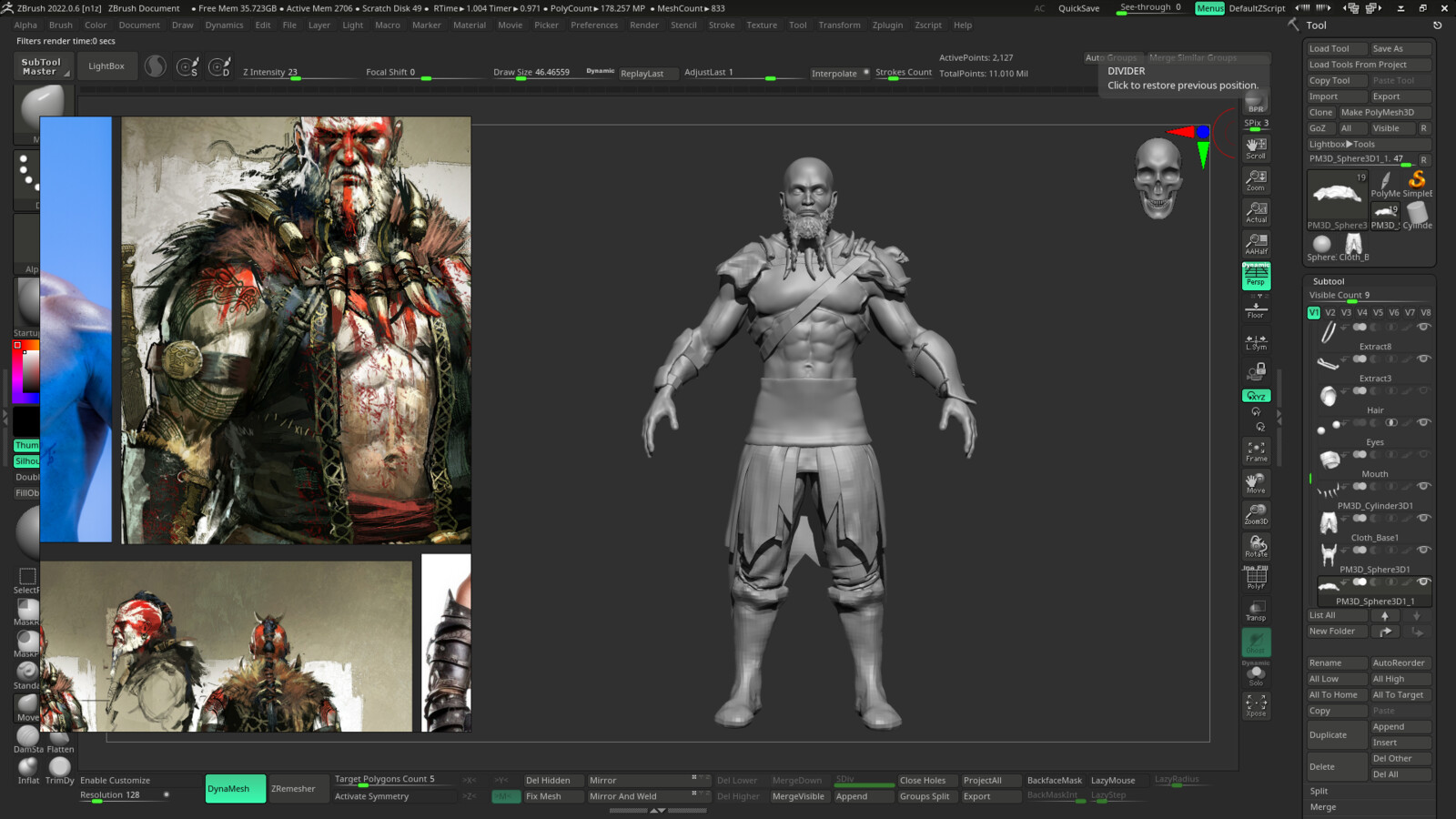Select the Scroll canvas tool

tap(1256, 148)
